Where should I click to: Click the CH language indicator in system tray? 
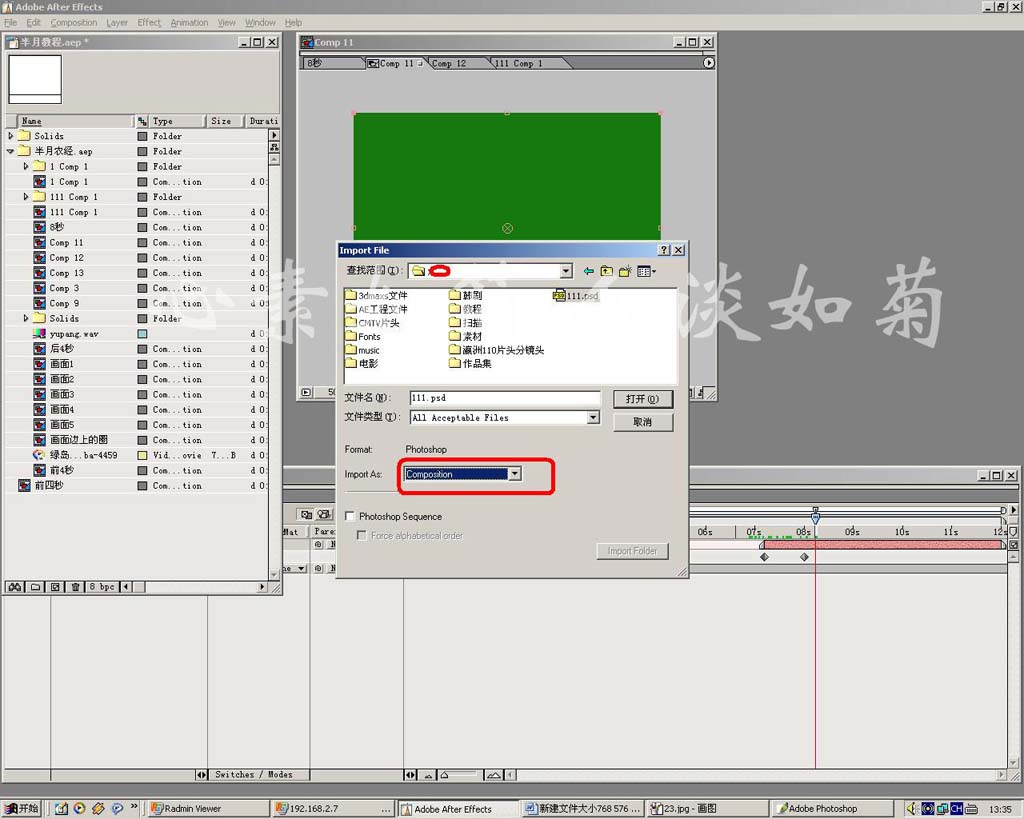click(957, 809)
